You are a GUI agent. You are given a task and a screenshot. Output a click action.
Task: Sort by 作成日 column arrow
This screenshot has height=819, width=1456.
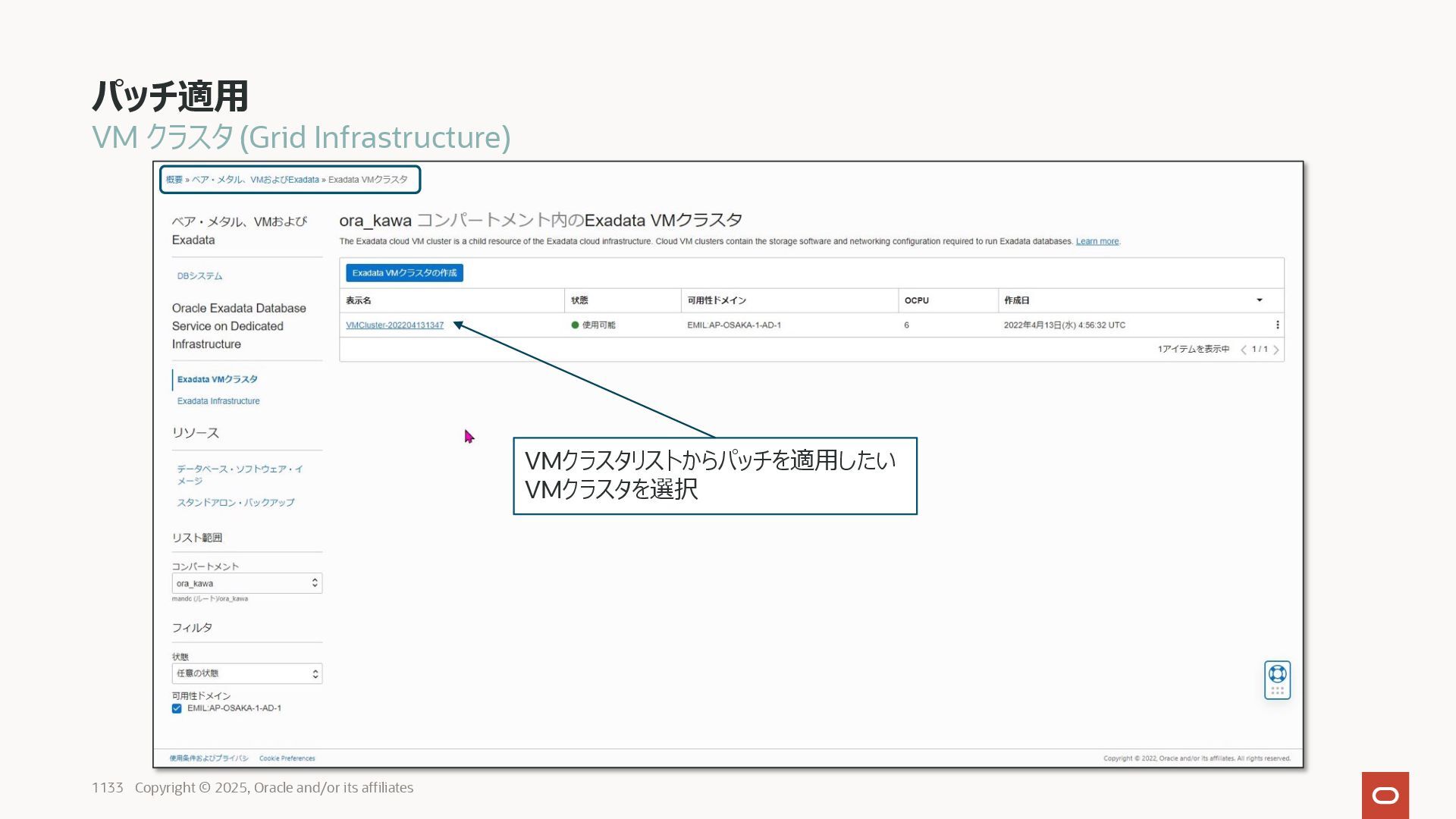pos(1260,300)
